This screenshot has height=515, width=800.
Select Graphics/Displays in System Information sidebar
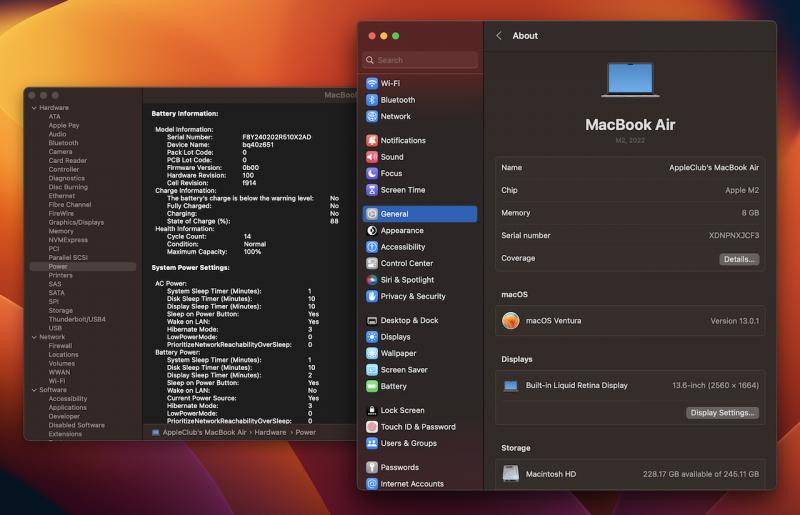point(76,223)
